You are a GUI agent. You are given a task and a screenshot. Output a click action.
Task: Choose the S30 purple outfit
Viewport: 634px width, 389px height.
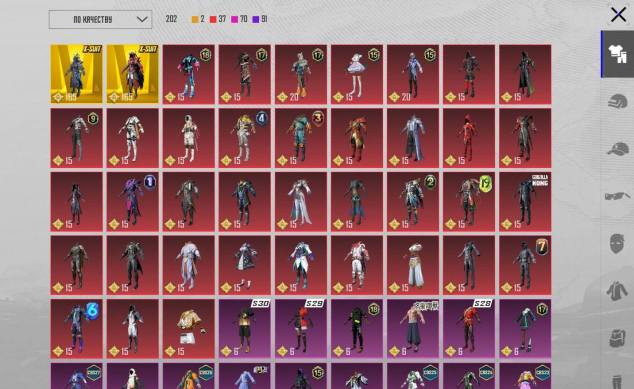pyautogui.click(x=245, y=329)
